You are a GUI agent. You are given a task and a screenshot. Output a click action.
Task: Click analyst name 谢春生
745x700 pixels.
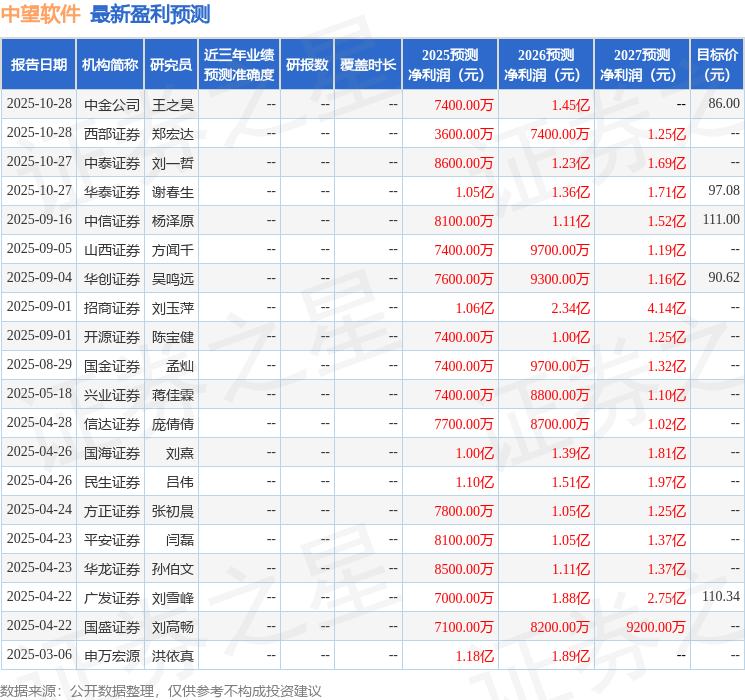pyautogui.click(x=172, y=192)
